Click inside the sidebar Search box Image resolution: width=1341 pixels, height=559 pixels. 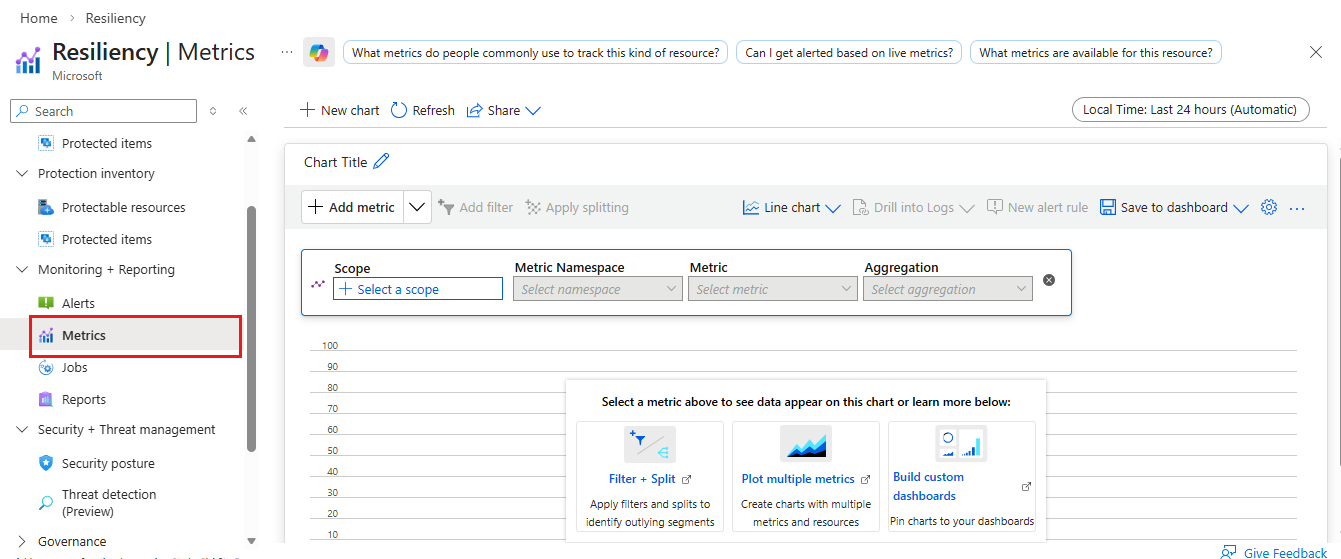(x=104, y=111)
